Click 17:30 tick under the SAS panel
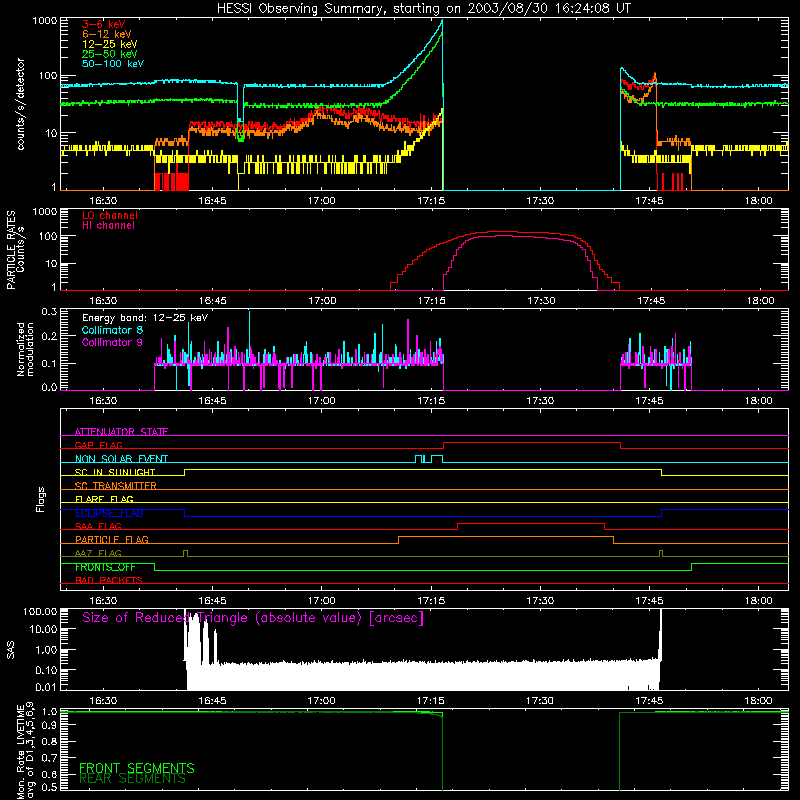 (540, 701)
